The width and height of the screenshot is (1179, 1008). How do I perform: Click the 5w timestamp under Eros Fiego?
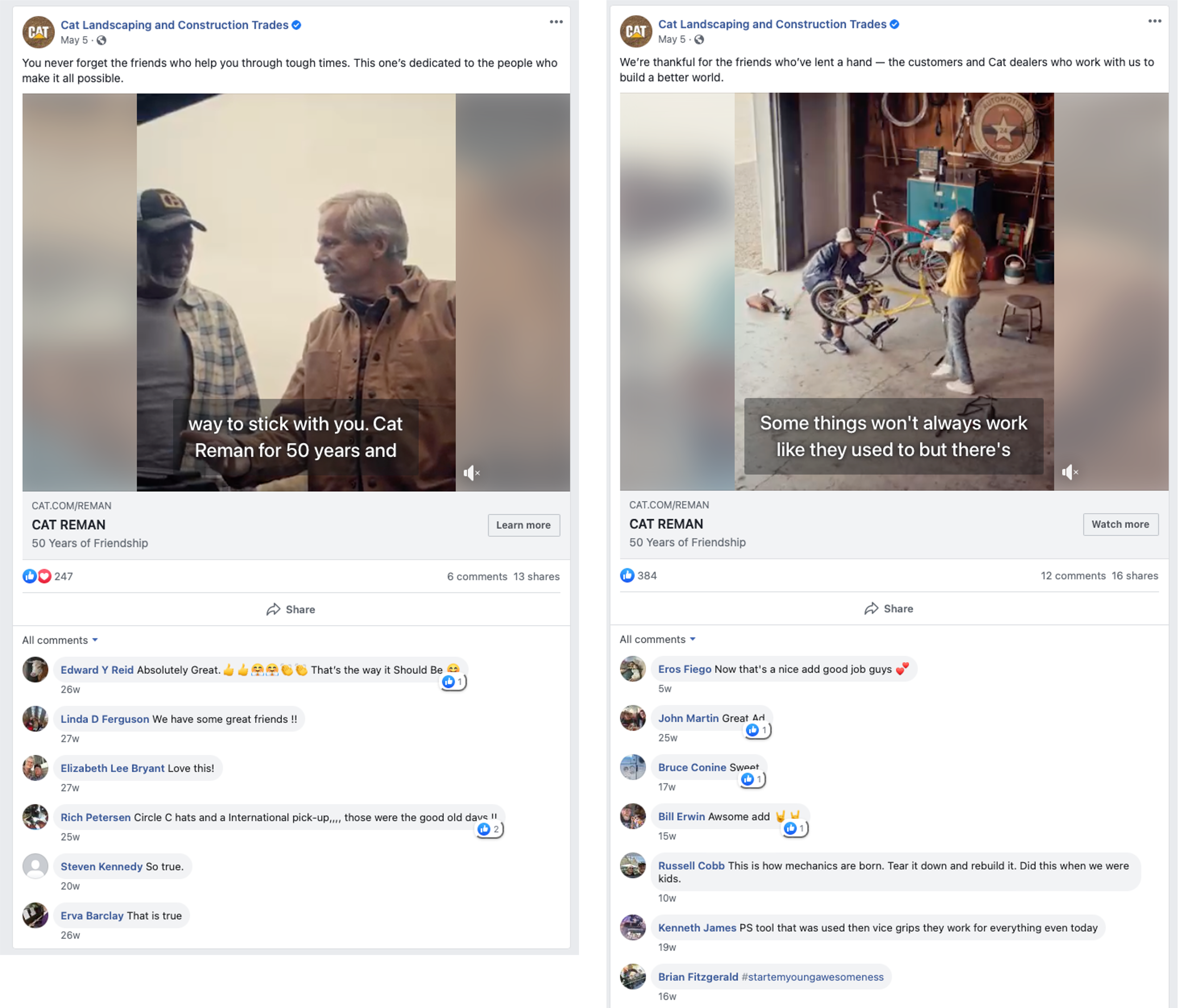(x=665, y=689)
